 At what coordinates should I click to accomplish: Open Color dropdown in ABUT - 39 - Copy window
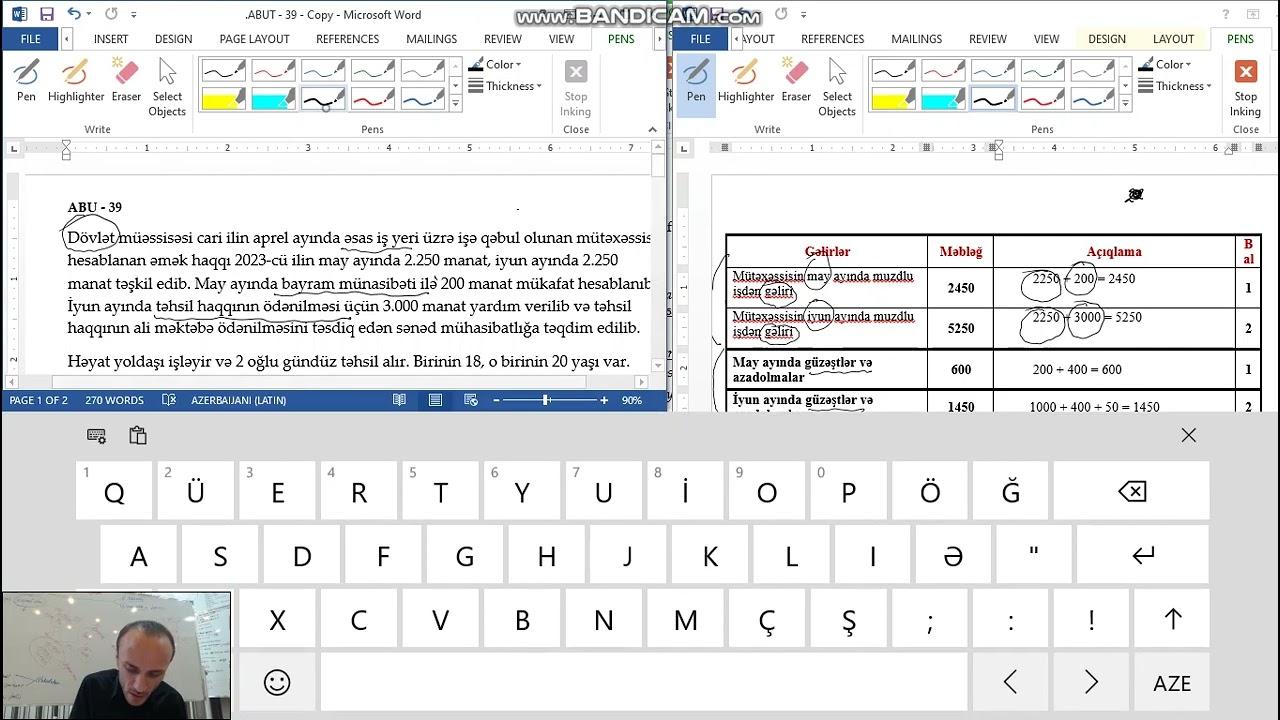pos(496,65)
